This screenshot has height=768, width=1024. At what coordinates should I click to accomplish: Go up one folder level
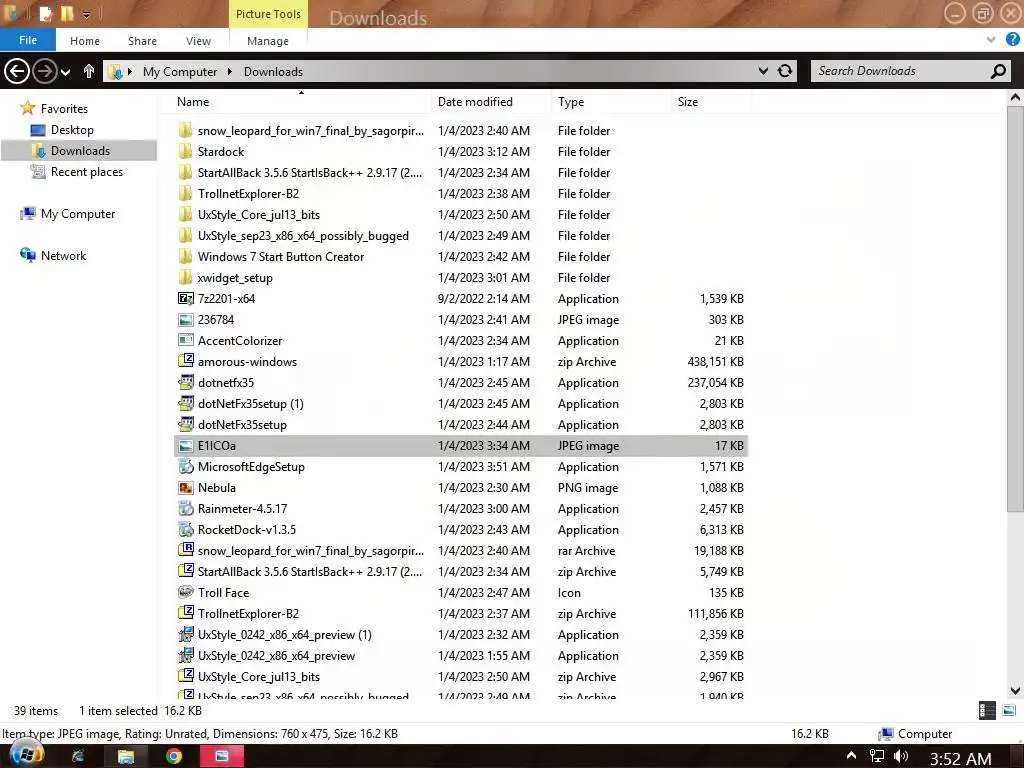[x=89, y=71]
